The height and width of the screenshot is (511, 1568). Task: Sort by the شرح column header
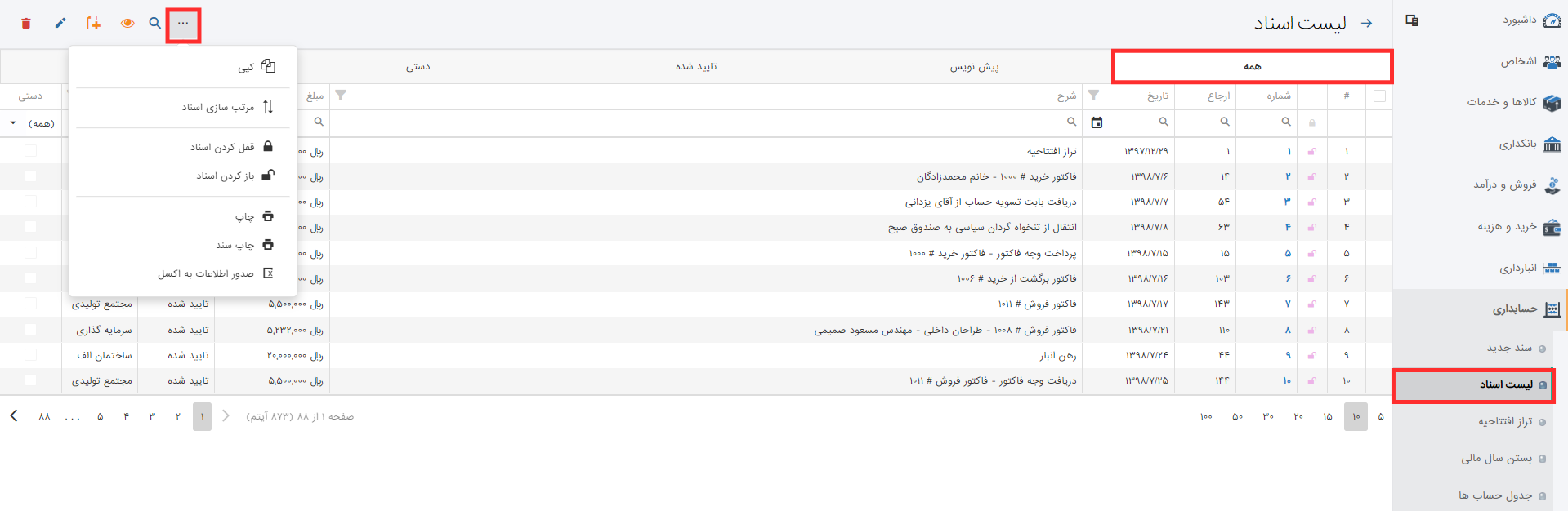coord(1066,96)
